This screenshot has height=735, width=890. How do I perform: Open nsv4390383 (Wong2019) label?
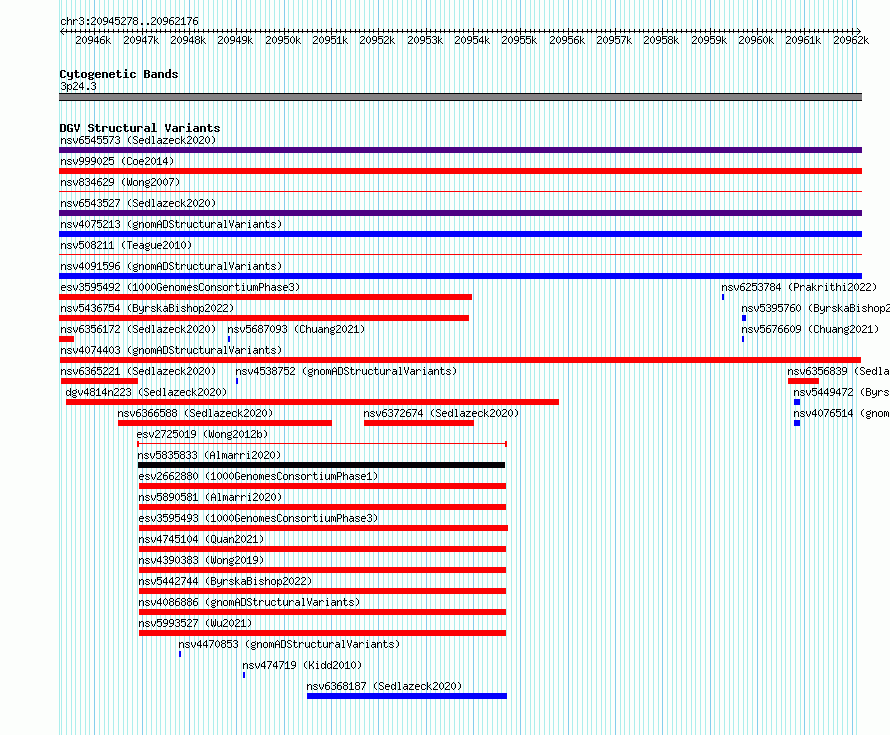coord(201,560)
